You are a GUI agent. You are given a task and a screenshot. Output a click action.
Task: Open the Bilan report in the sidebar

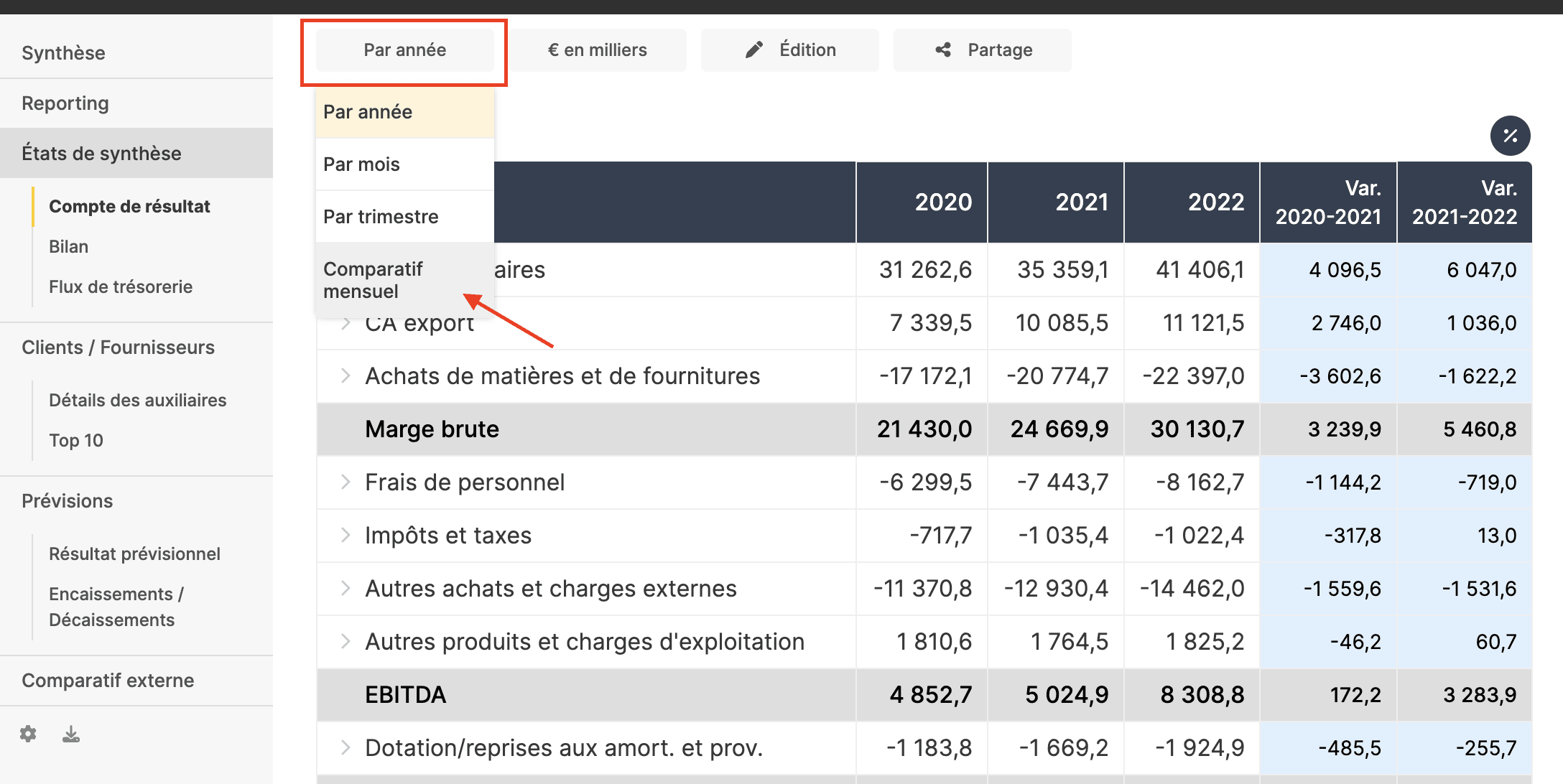[68, 246]
